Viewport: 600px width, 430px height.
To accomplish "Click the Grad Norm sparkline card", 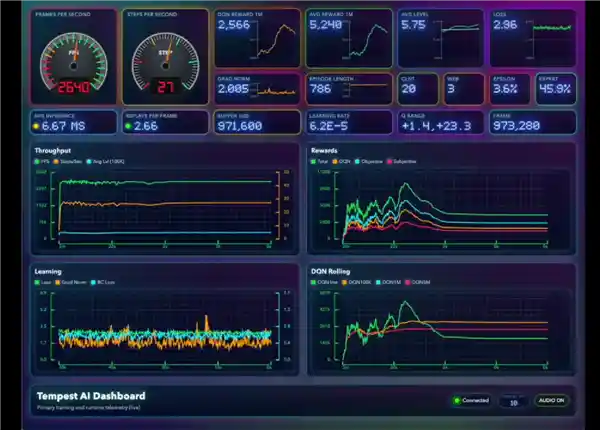I will pyautogui.click(x=257, y=88).
